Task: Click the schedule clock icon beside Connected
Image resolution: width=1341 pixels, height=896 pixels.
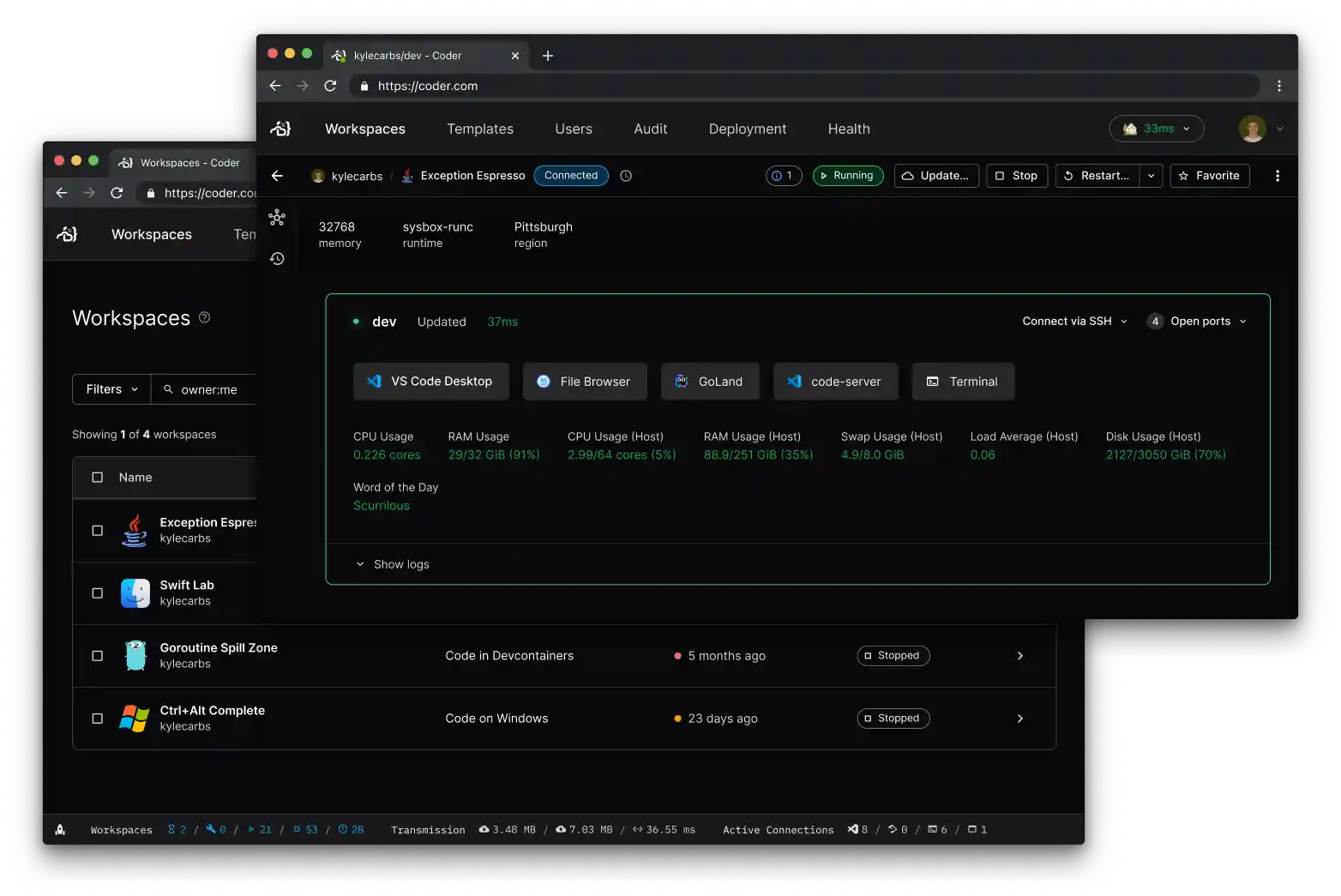Action: click(626, 176)
